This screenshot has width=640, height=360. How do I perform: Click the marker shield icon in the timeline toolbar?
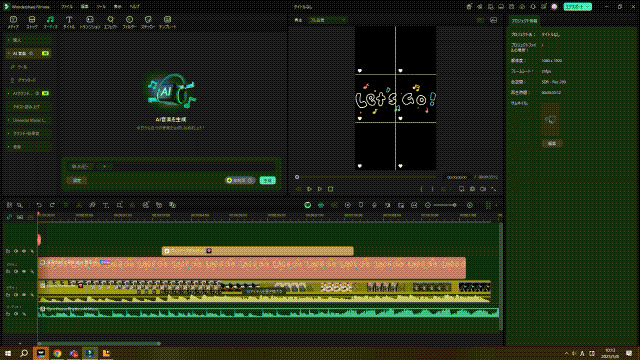pos(361,205)
